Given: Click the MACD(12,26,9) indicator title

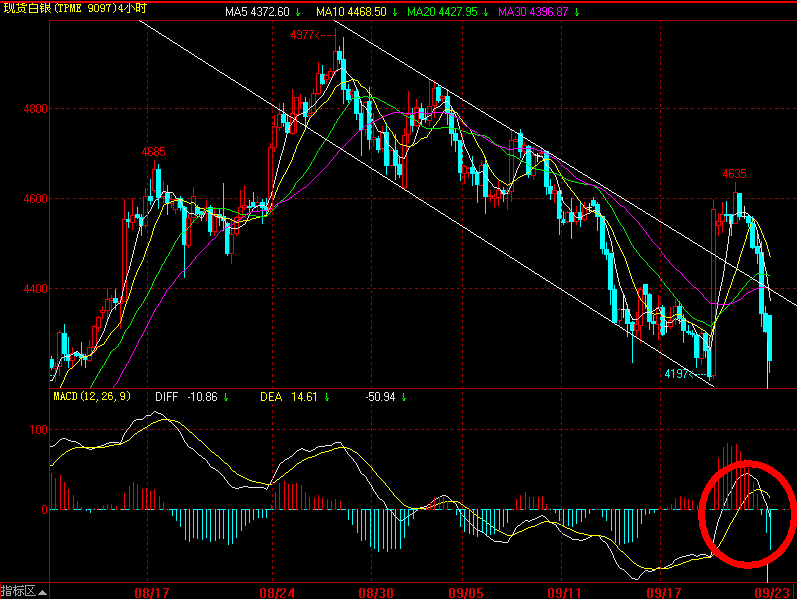Looking at the screenshot, I should pos(92,396).
